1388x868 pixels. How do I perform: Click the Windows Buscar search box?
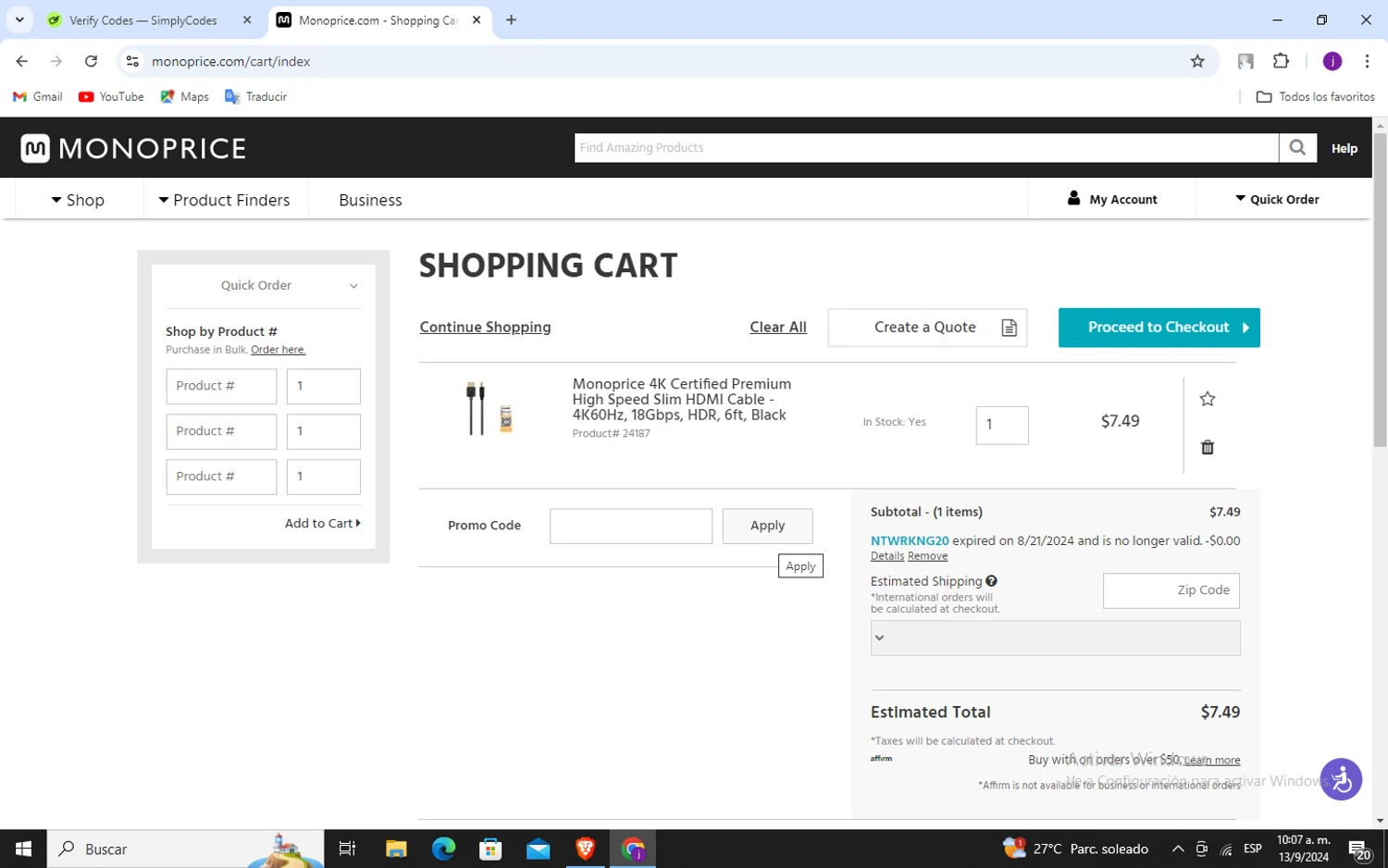coord(185,849)
